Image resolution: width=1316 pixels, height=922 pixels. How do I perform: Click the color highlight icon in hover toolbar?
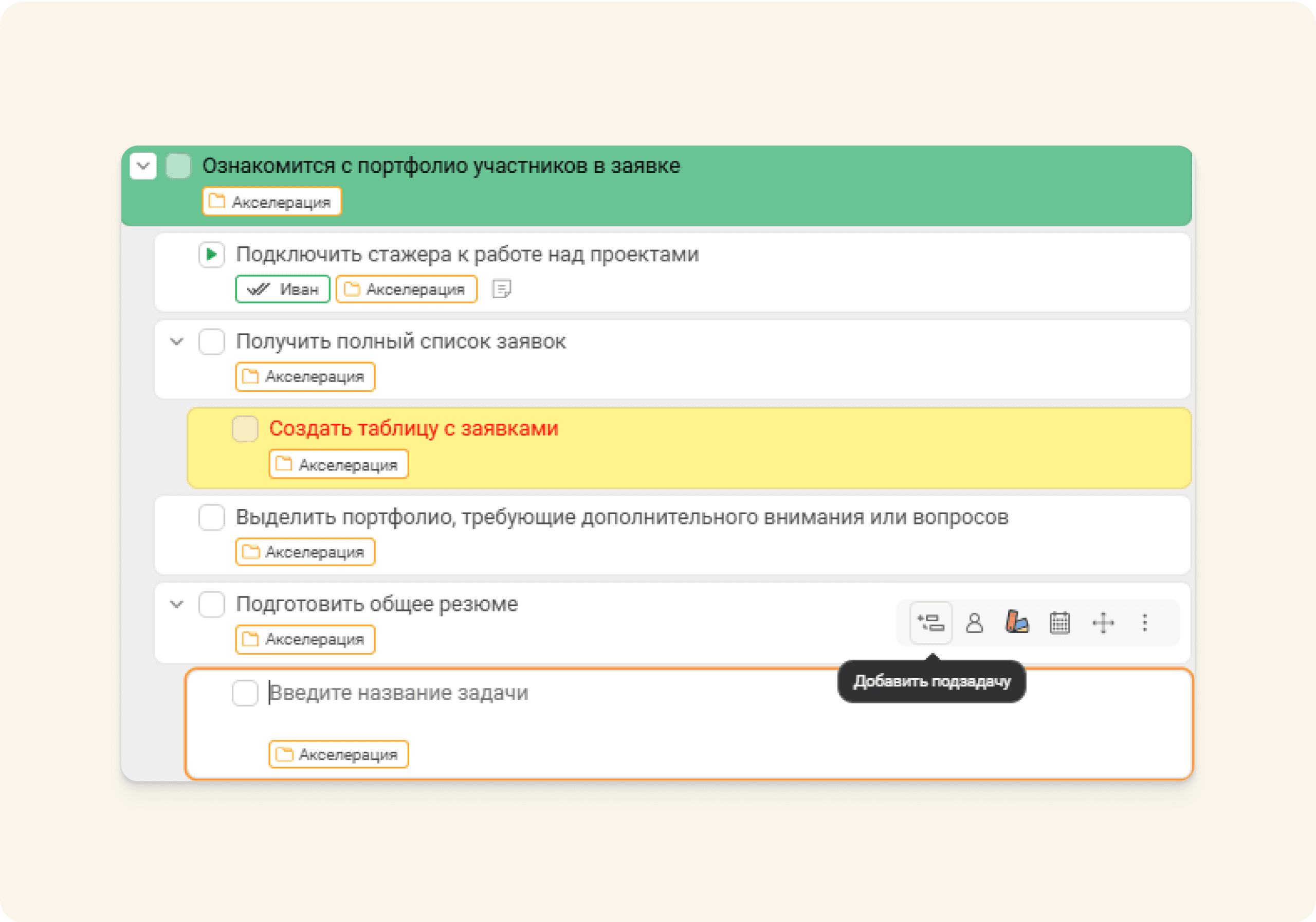(x=1017, y=623)
